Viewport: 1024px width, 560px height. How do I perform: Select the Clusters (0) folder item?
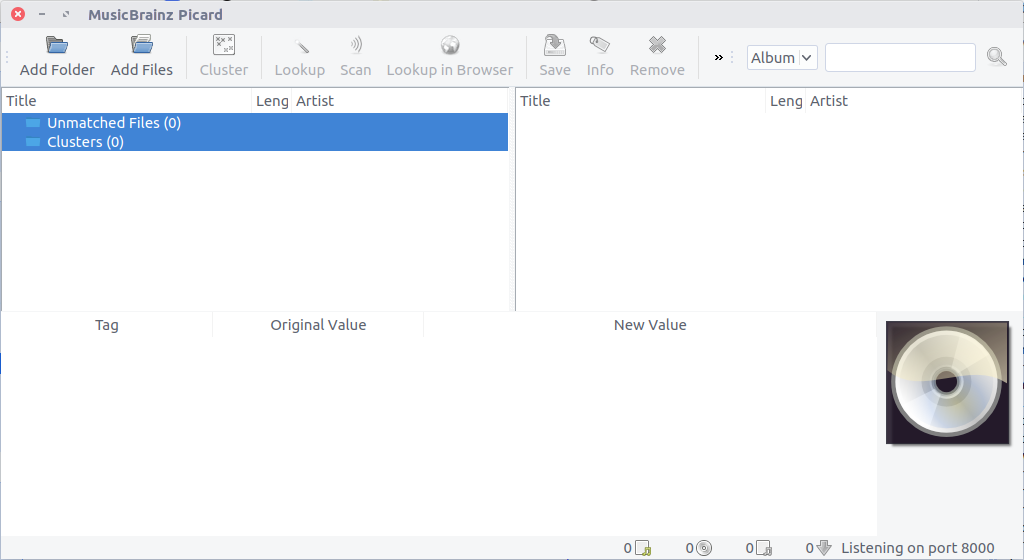[x=85, y=142]
